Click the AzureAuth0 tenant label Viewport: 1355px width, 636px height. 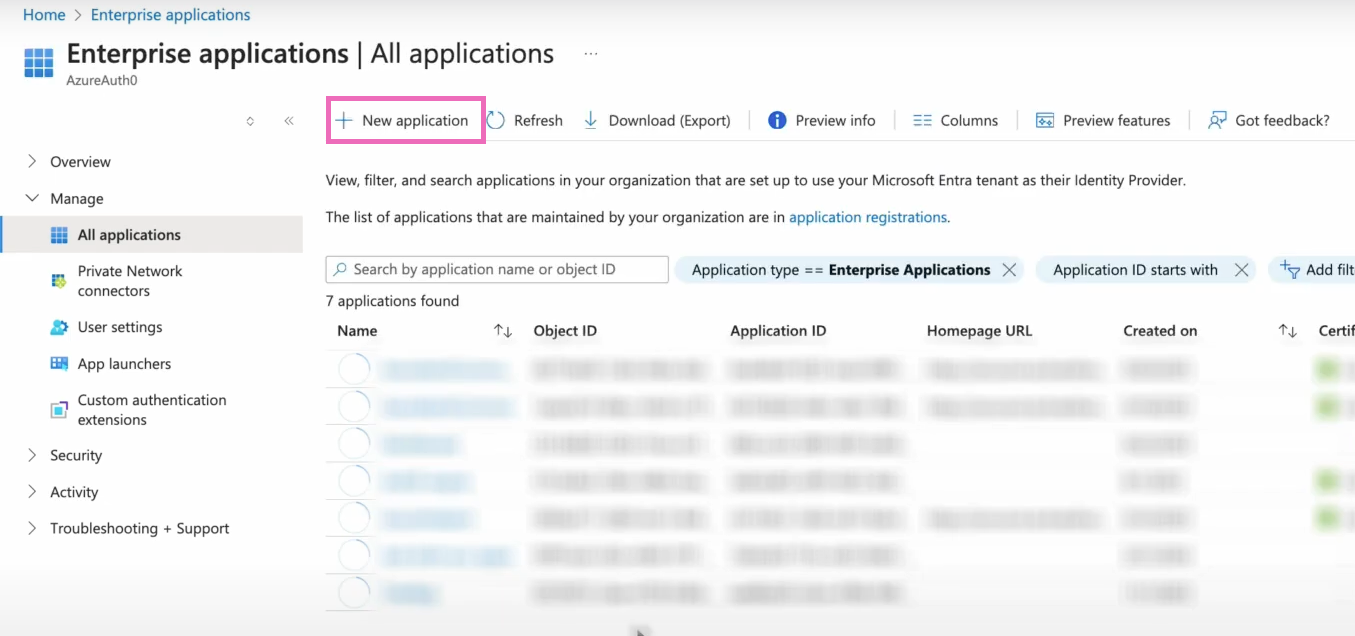point(102,80)
